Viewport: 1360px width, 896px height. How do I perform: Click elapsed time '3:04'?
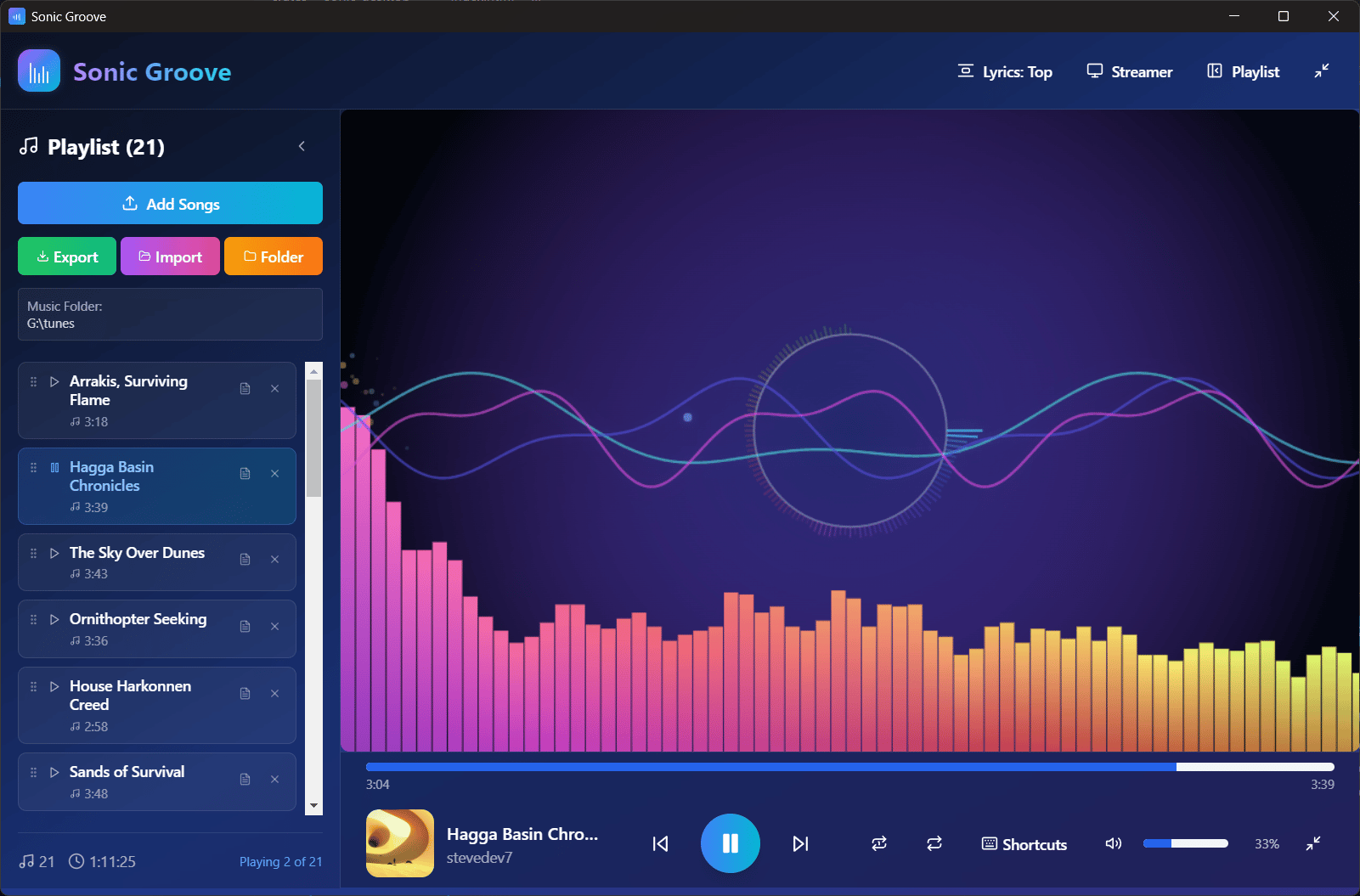tap(378, 785)
